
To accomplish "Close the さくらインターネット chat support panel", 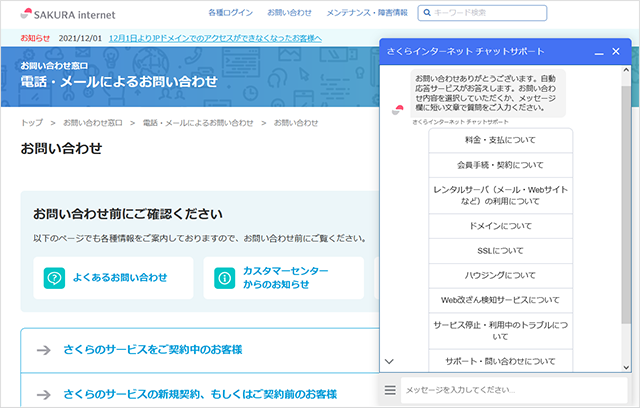I will tap(616, 51).
